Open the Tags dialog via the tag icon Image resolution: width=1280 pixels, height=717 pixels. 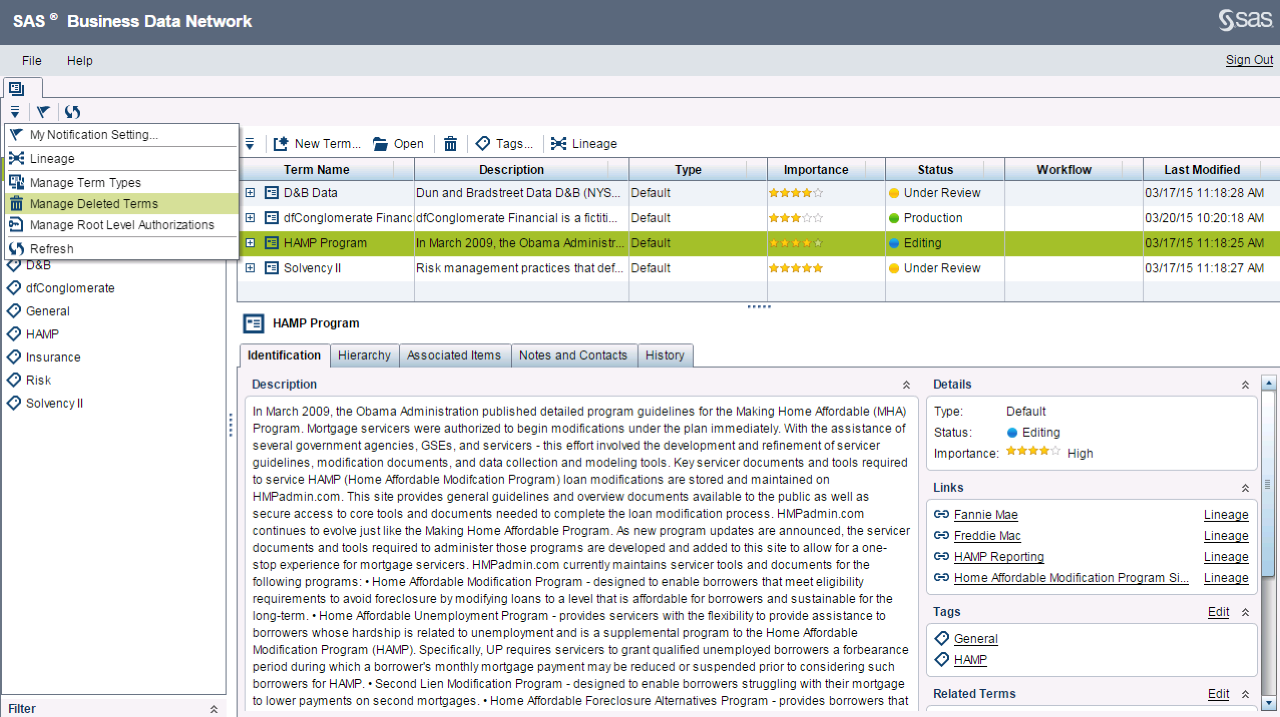point(482,143)
